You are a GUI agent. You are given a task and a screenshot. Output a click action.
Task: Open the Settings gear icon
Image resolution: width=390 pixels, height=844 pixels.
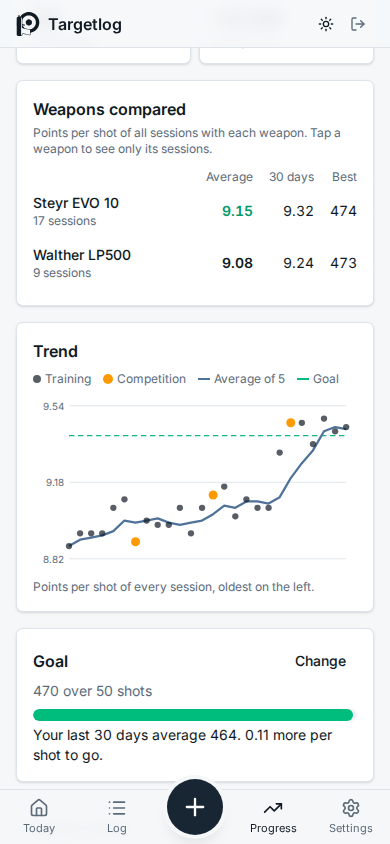point(351,808)
